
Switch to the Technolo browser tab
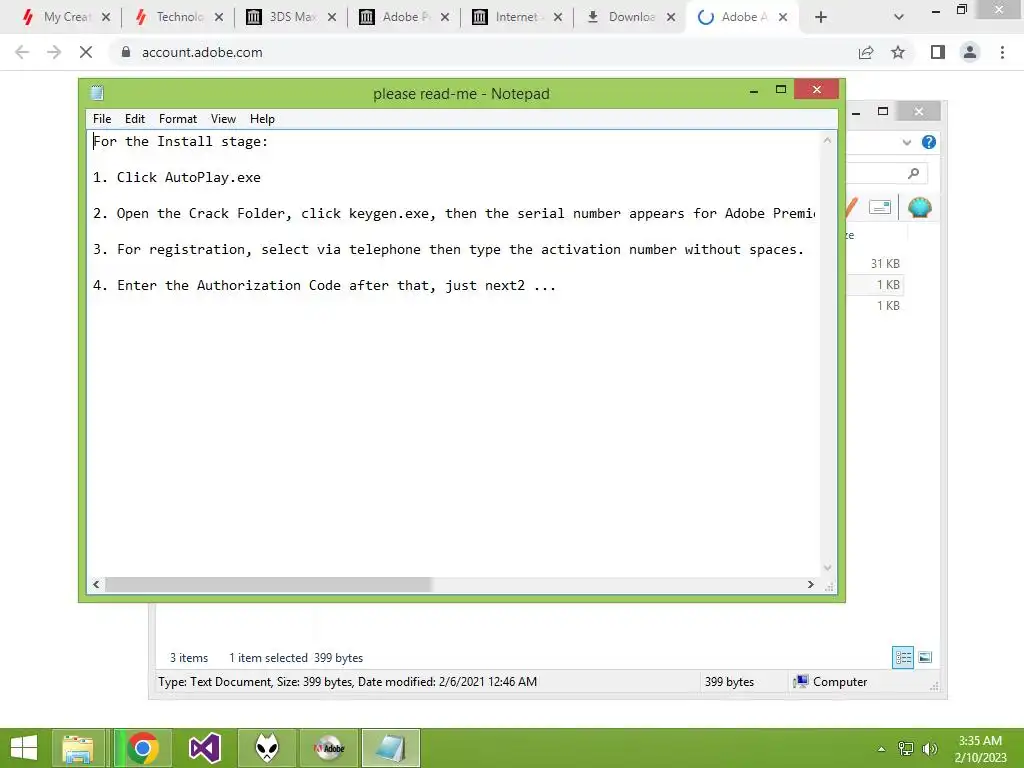178,17
